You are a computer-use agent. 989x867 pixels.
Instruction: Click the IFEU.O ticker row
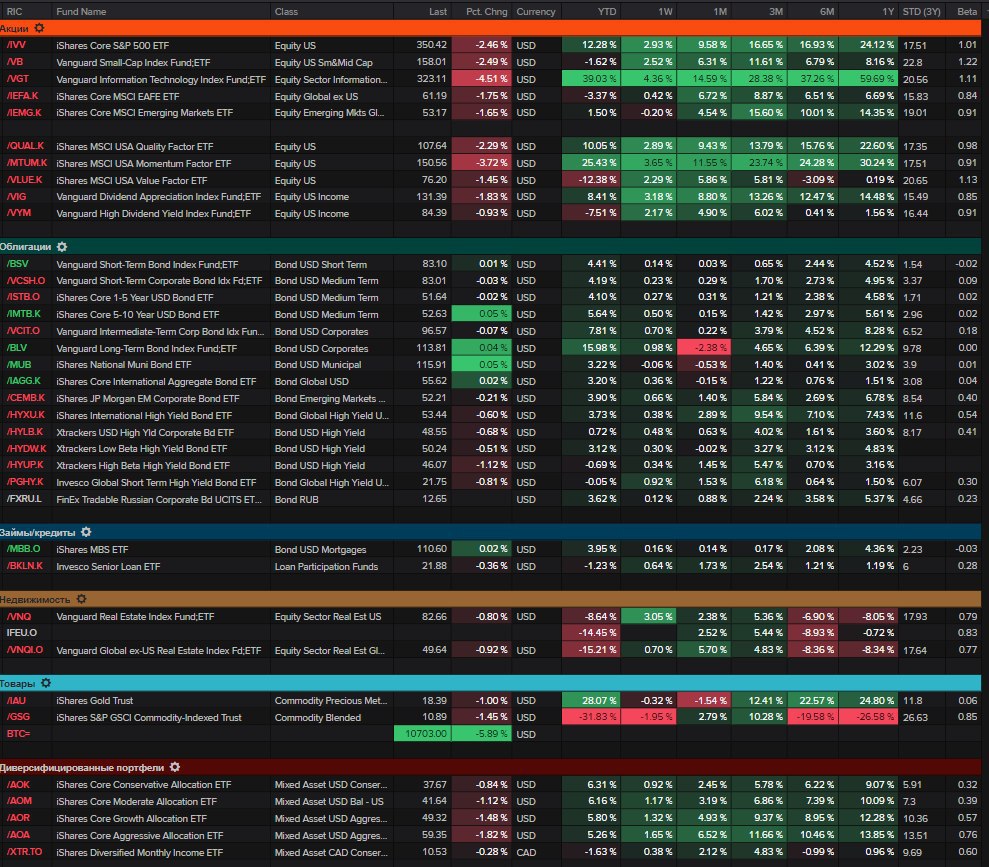click(x=21, y=632)
